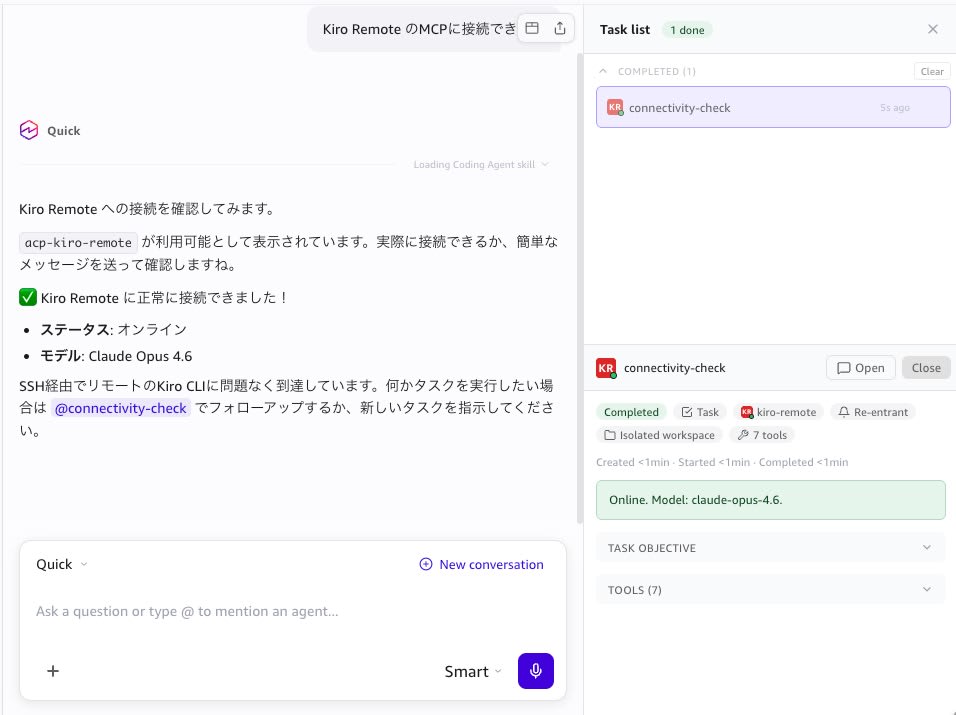Image resolution: width=956 pixels, height=715 pixels.
Task: Click the 5s ago timestamp
Action: tap(894, 108)
